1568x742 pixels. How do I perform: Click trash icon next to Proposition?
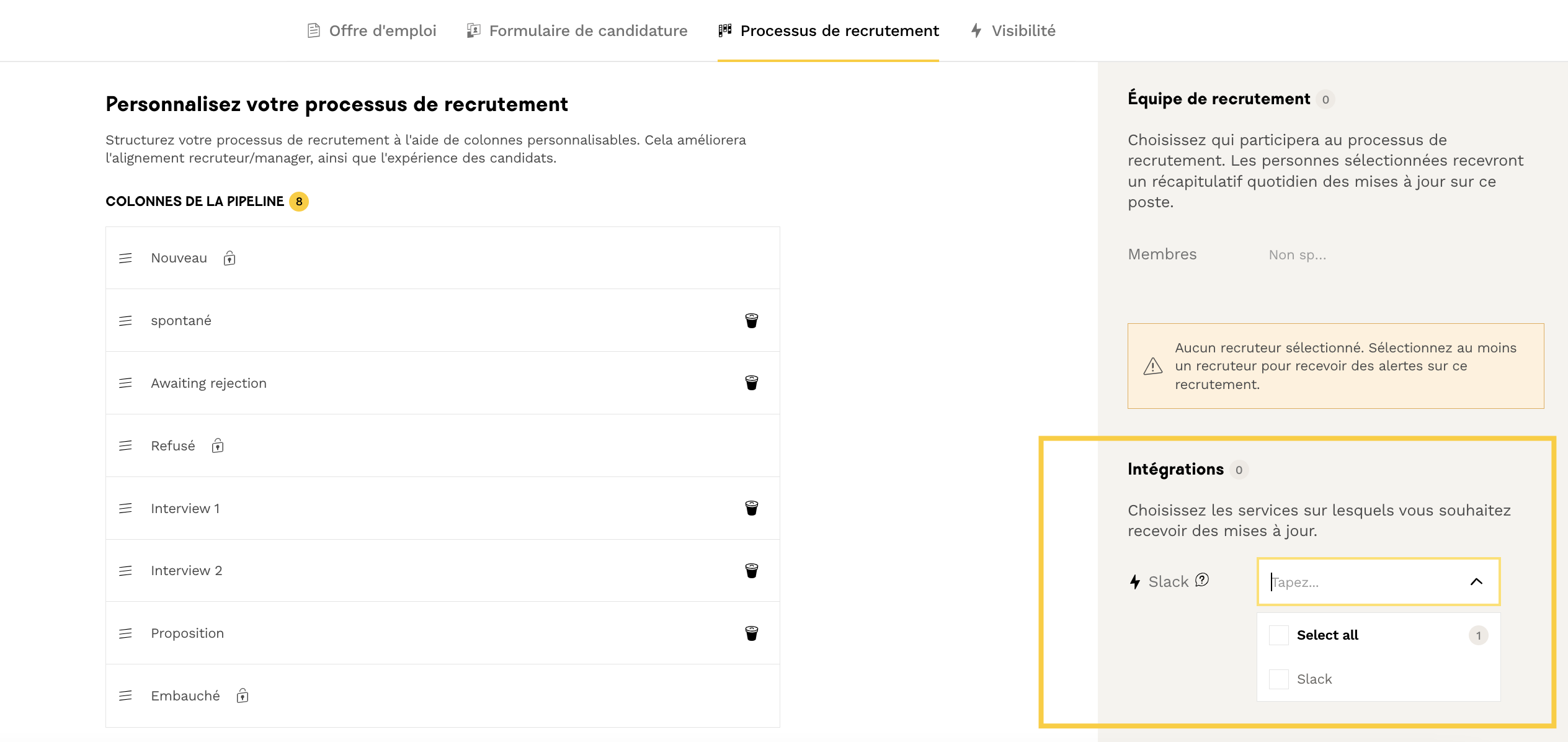pos(751,633)
